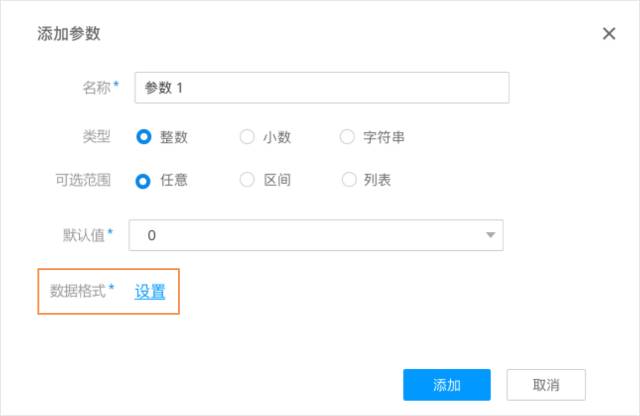
Task: Expand the 默认值 dropdown arrow
Action: coord(490,235)
